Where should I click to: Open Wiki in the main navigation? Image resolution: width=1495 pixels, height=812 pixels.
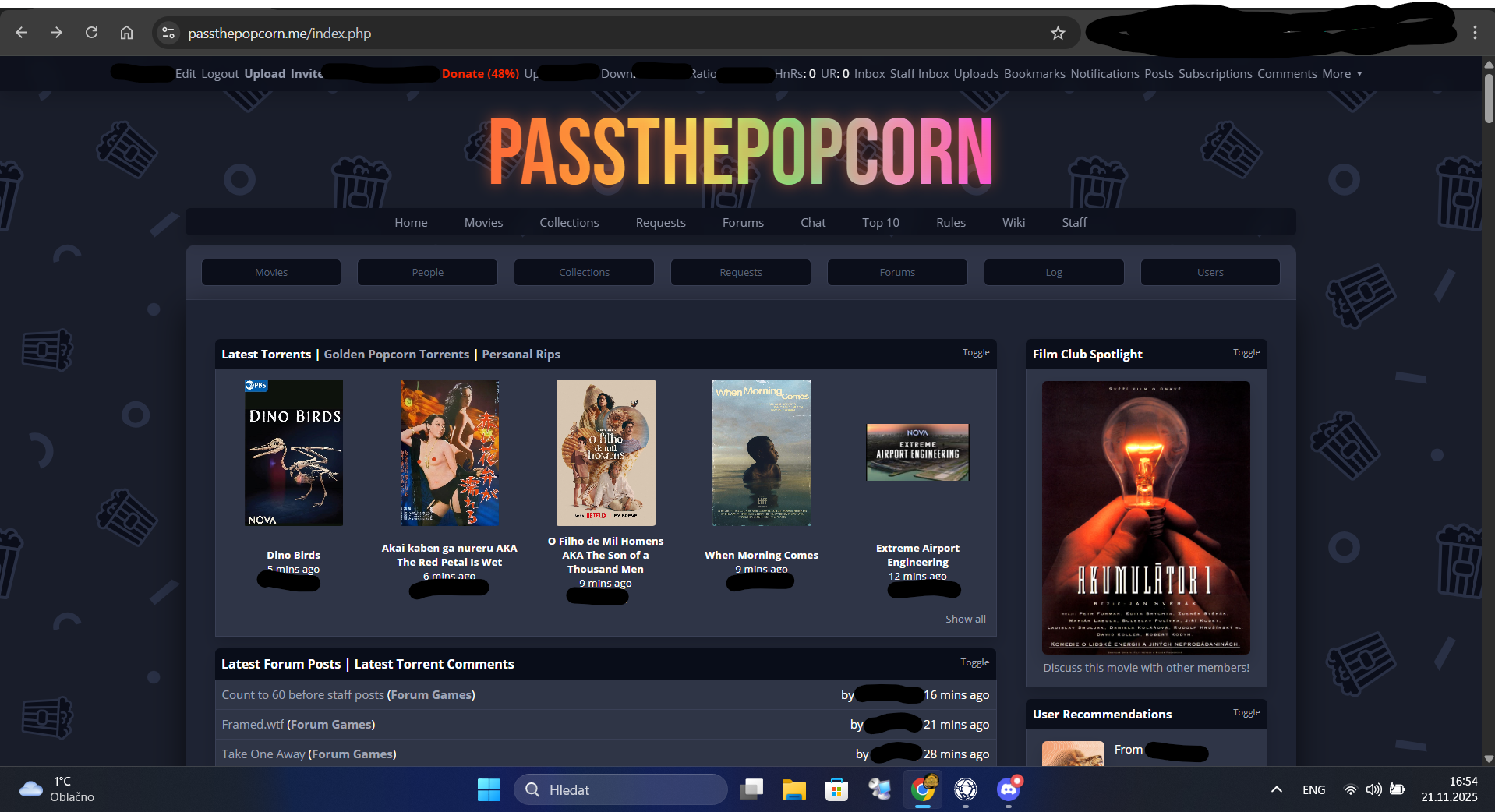click(1013, 222)
